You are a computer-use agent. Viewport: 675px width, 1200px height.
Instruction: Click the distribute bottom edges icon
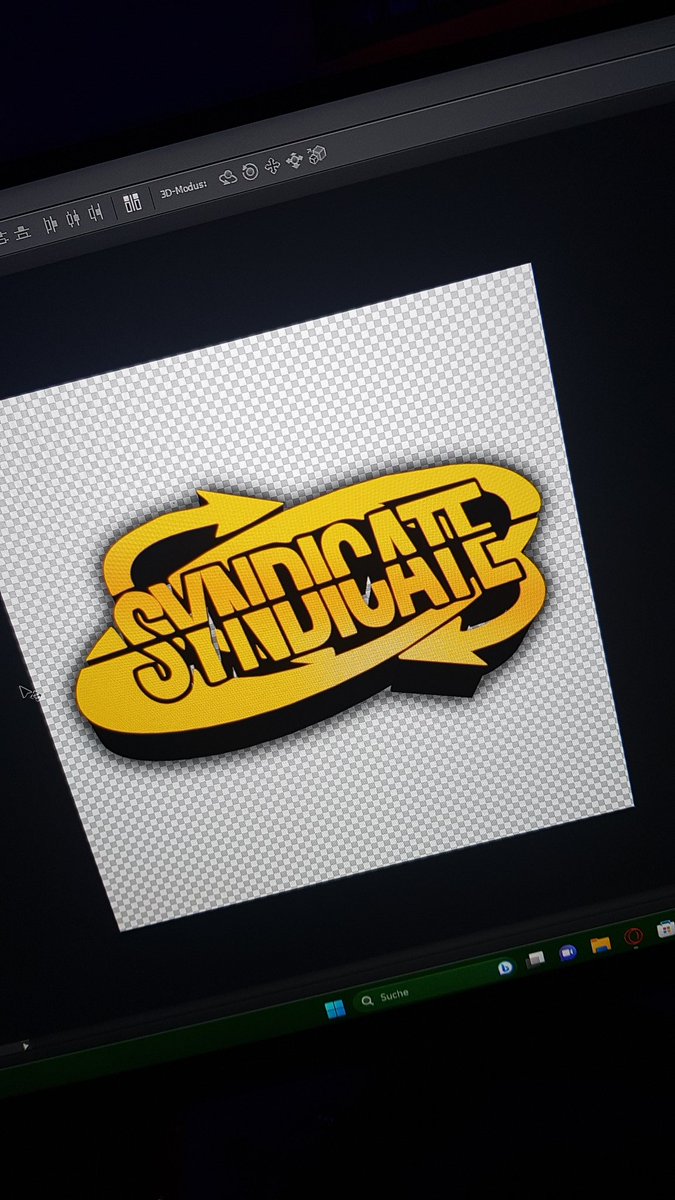point(22,233)
